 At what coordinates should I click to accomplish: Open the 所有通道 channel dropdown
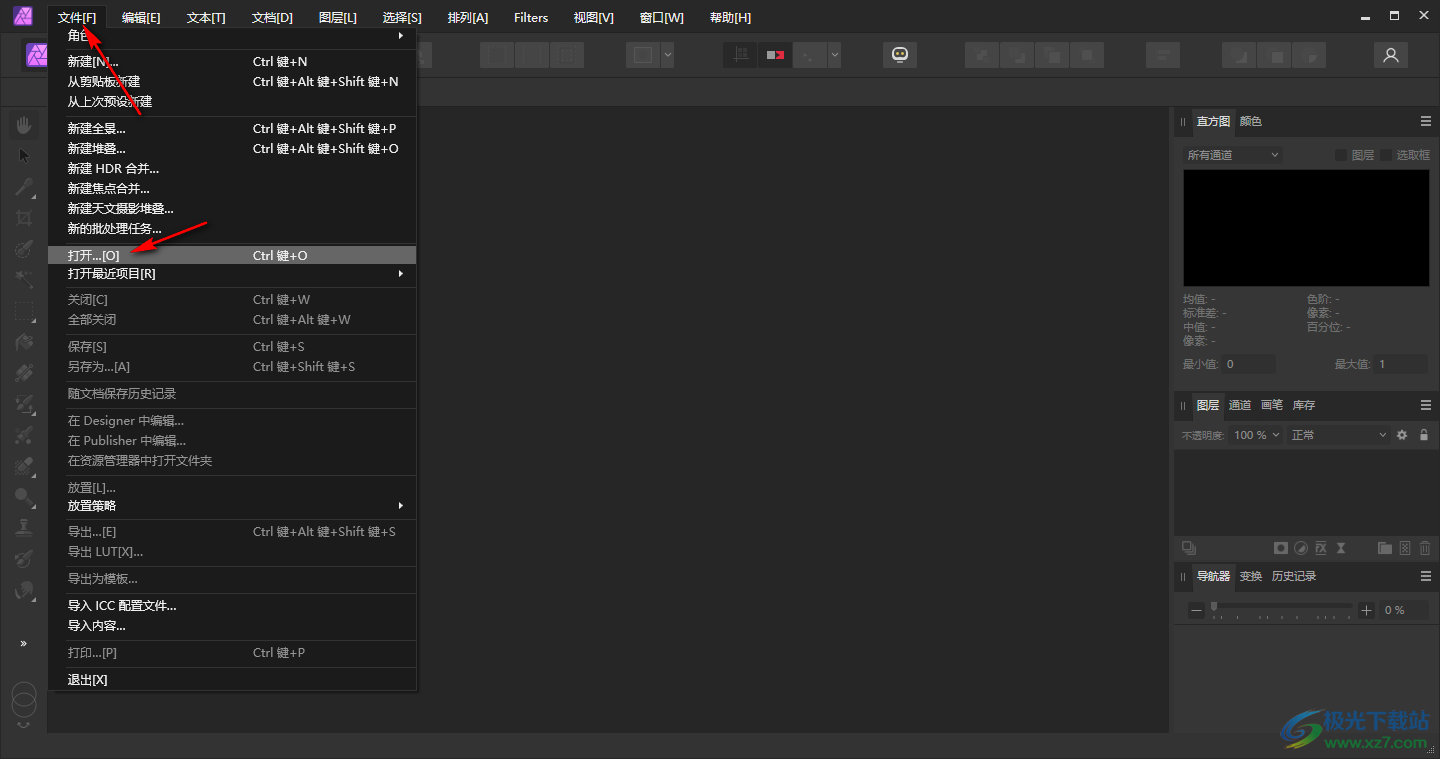pos(1232,155)
